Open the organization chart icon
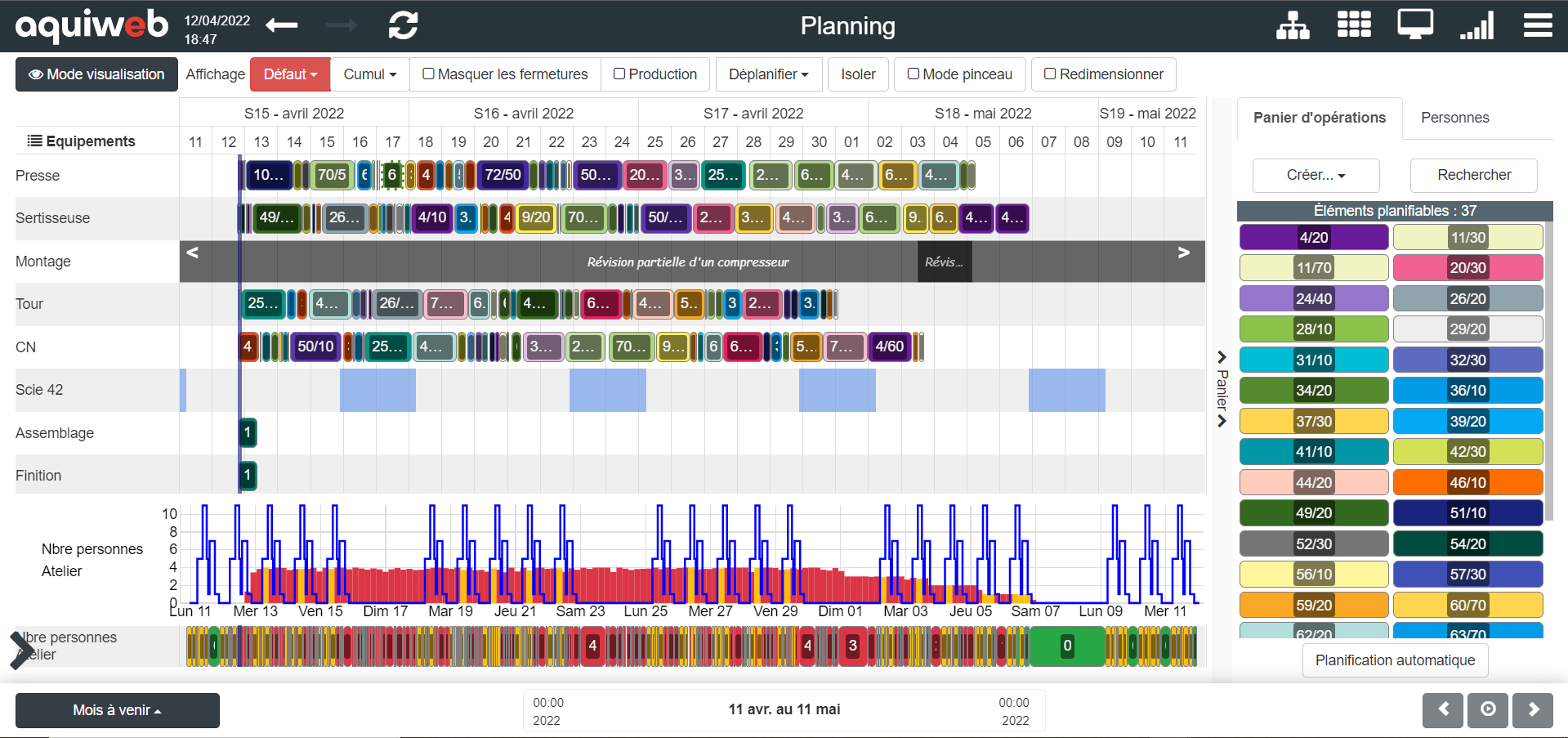Viewport: 1568px width, 738px height. coord(1293,25)
